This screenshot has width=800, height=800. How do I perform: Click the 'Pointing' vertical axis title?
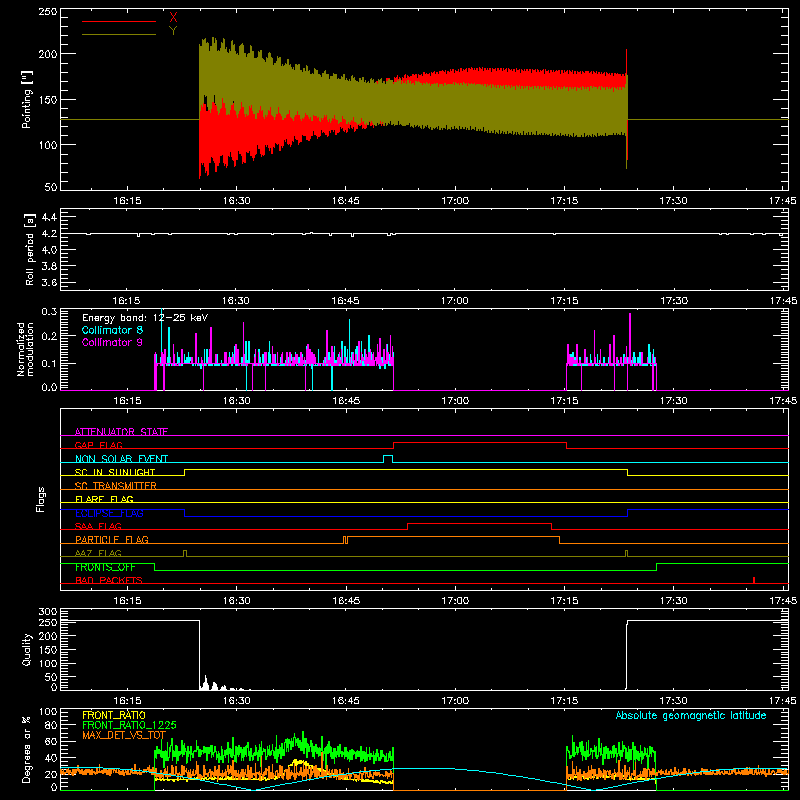27,99
